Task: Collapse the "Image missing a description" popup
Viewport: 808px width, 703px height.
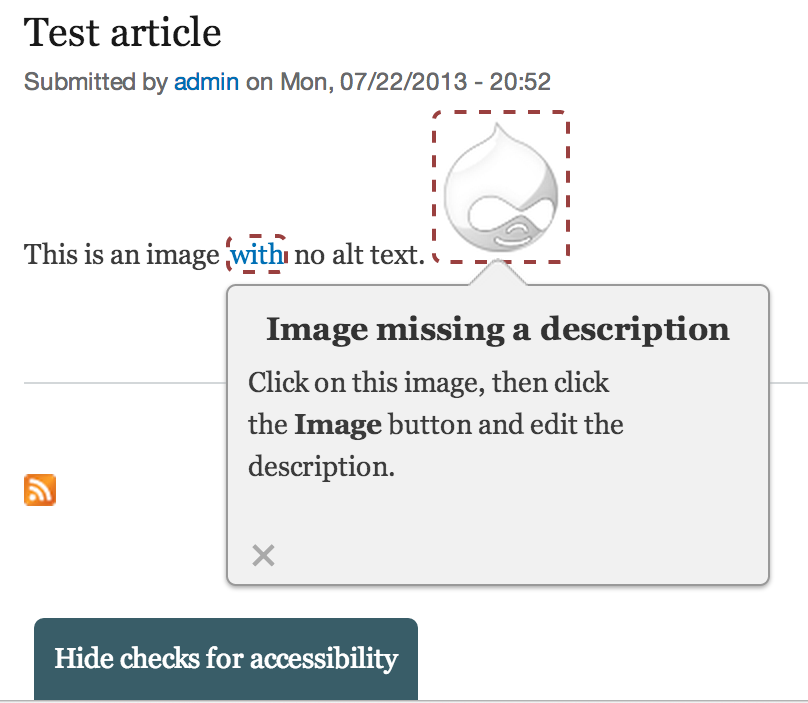Action: (x=263, y=555)
